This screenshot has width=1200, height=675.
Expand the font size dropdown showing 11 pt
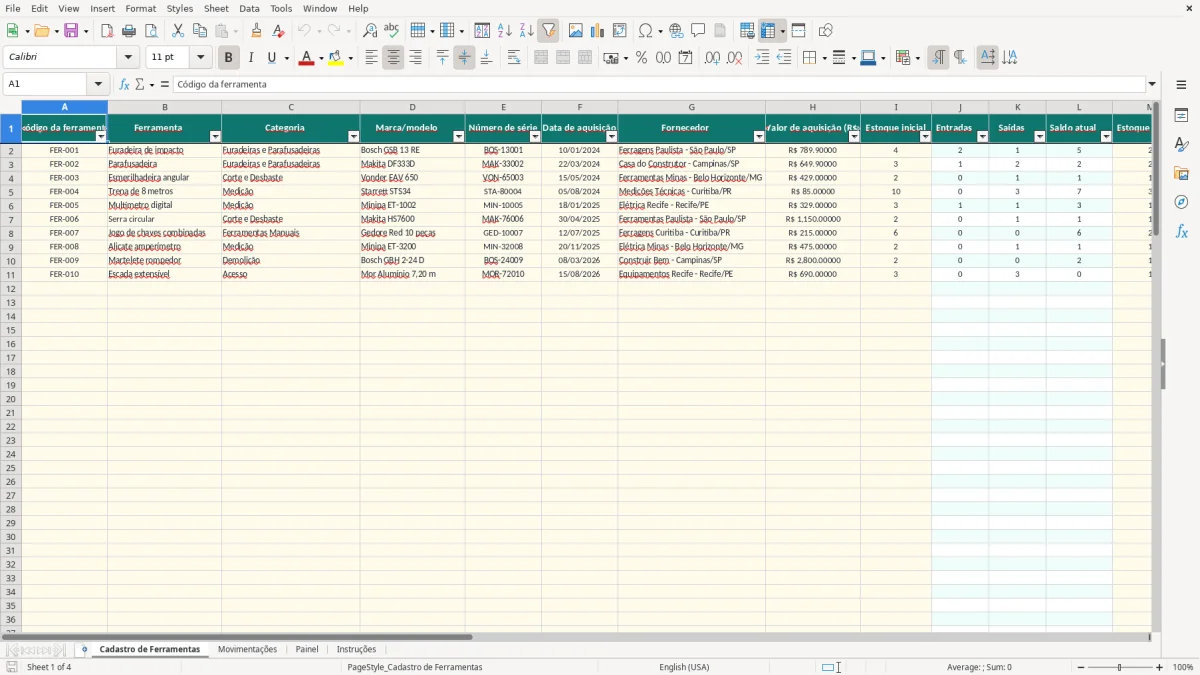(200, 58)
